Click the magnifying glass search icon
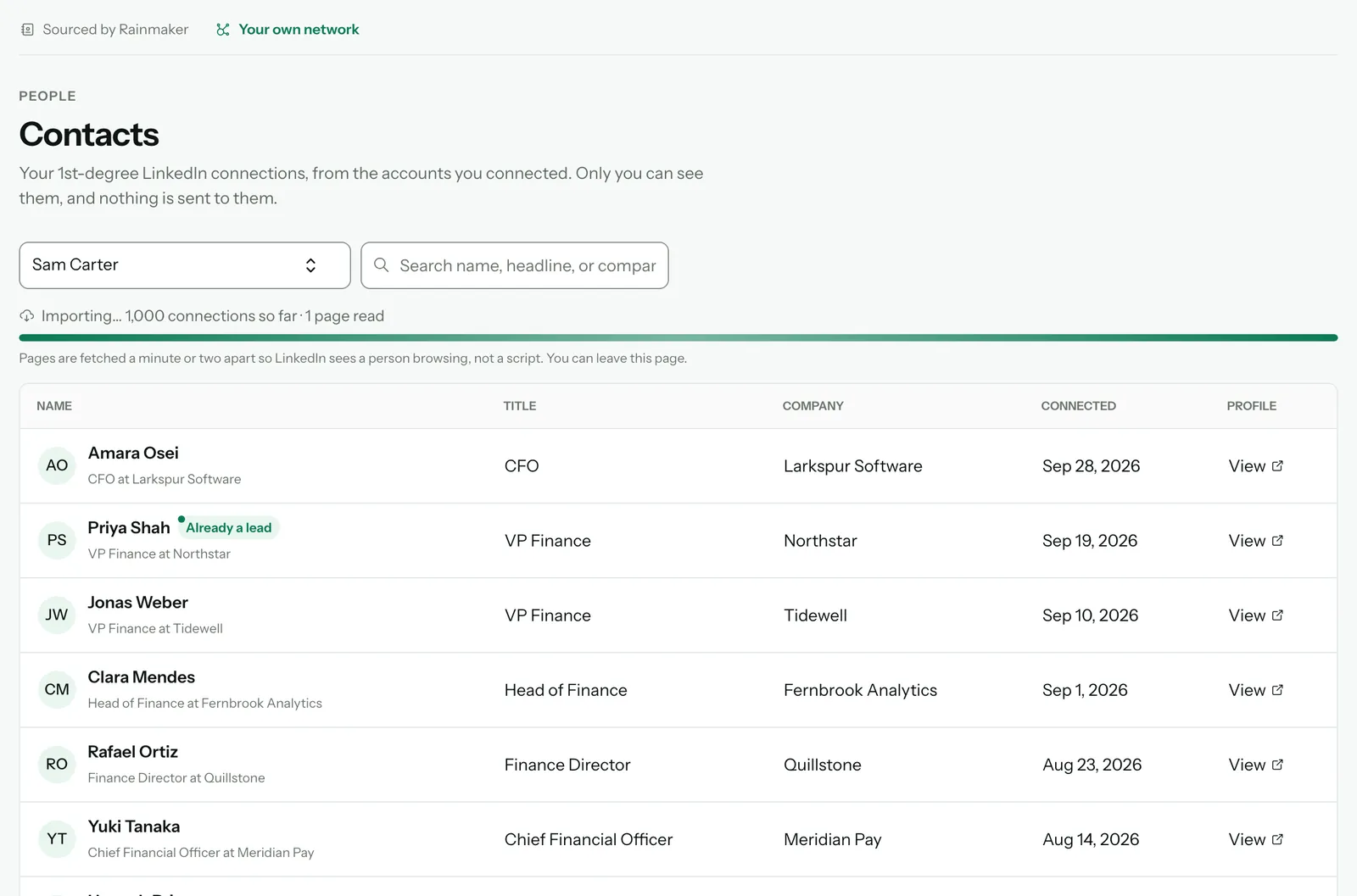The image size is (1357, 896). (x=382, y=265)
